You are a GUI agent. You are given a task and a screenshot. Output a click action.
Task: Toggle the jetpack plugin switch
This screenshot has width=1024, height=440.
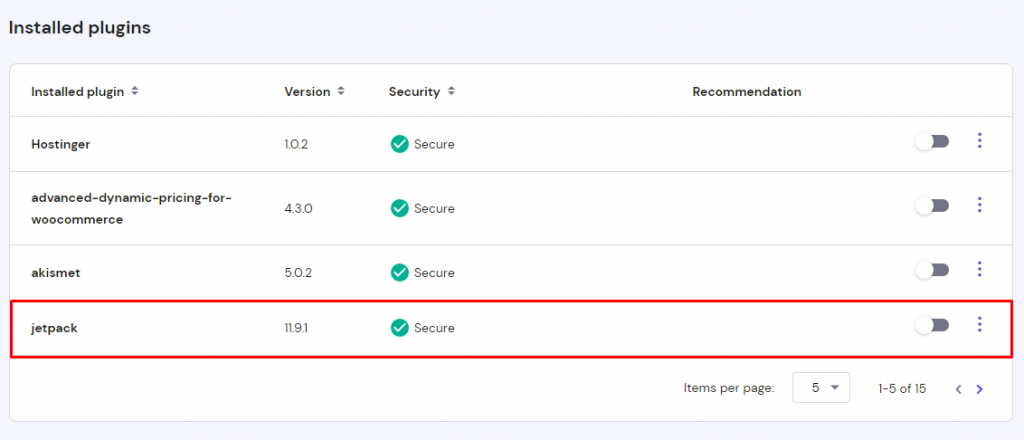click(x=932, y=325)
